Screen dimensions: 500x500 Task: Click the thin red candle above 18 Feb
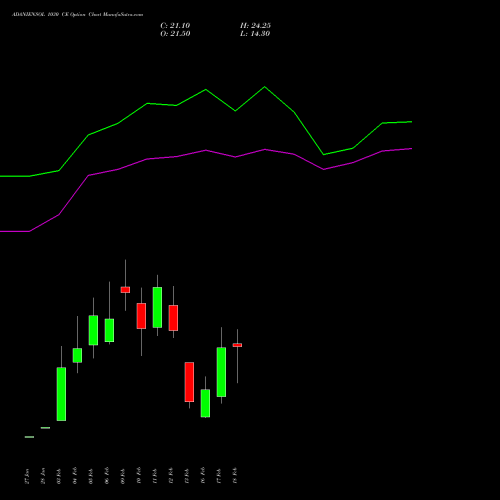237,345
